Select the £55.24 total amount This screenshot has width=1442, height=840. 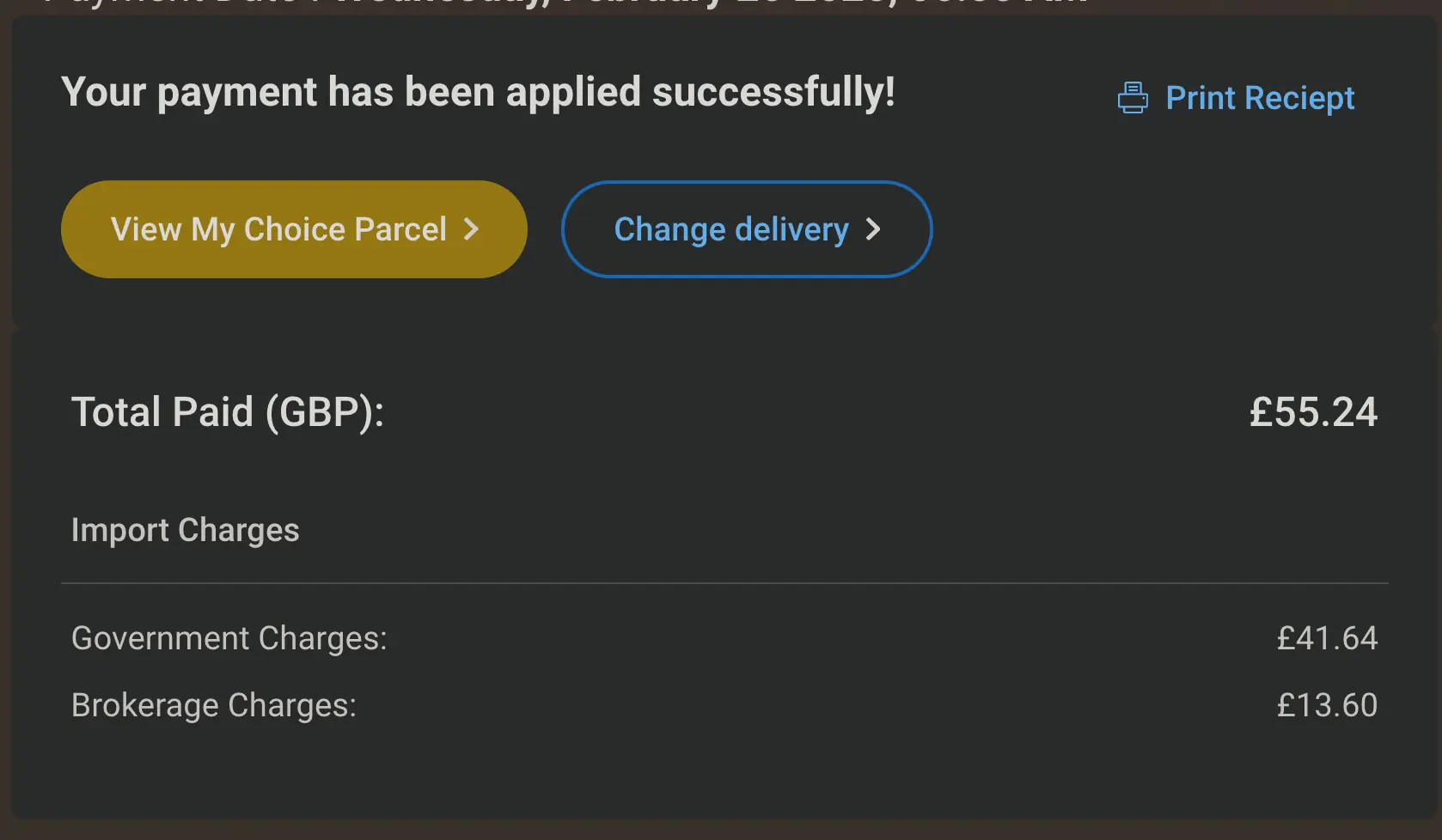tap(1312, 412)
